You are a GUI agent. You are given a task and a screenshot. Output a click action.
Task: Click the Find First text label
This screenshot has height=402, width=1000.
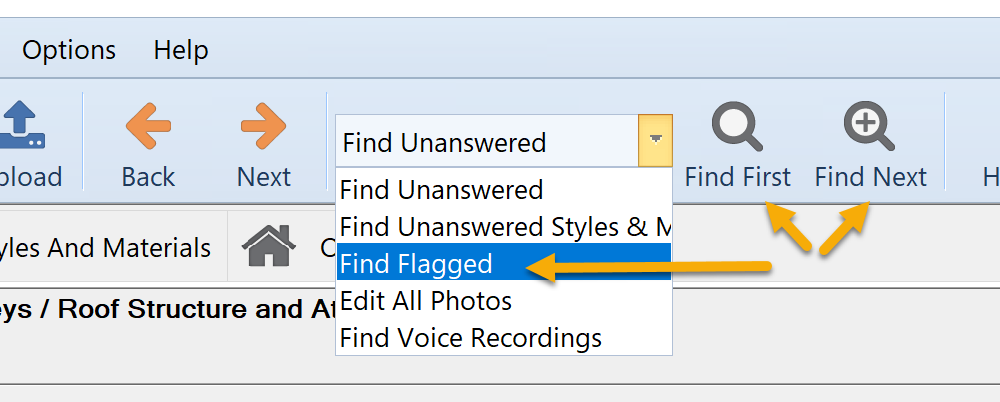[737, 177]
